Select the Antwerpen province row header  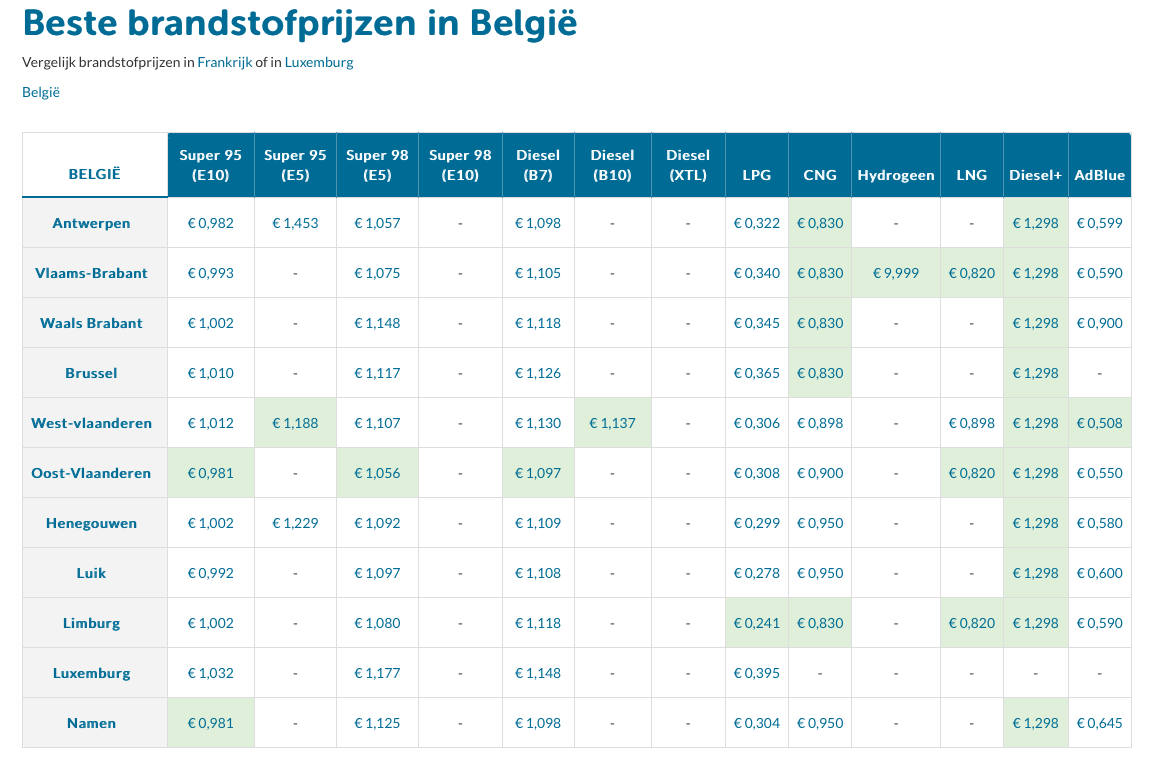(91, 223)
